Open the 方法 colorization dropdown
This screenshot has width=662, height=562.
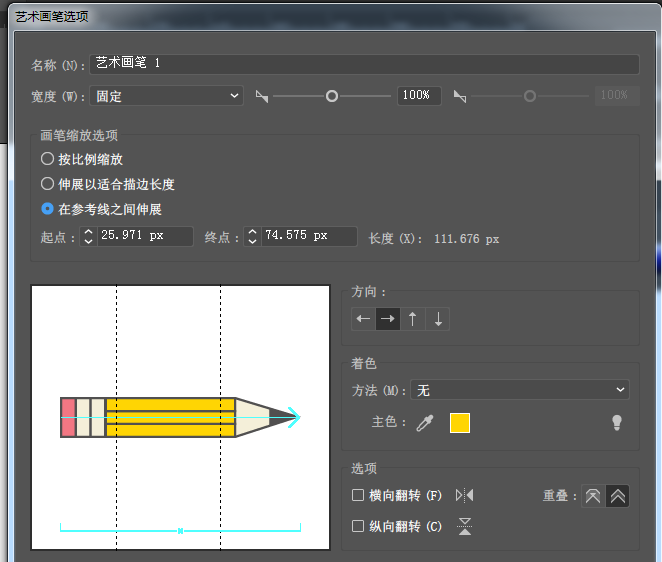click(520, 390)
